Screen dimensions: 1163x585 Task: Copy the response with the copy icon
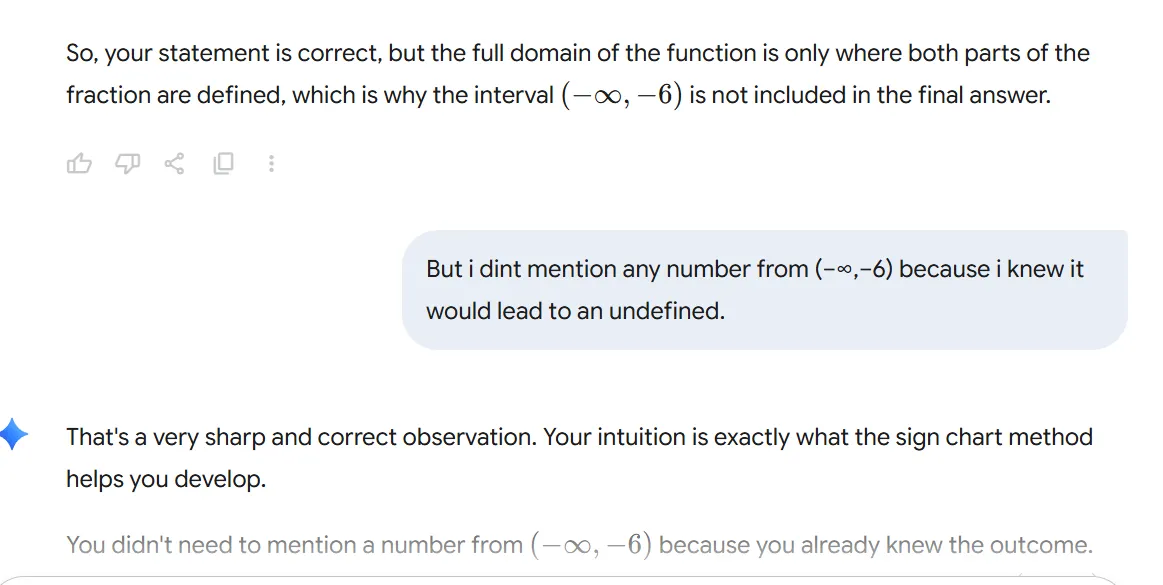point(223,163)
